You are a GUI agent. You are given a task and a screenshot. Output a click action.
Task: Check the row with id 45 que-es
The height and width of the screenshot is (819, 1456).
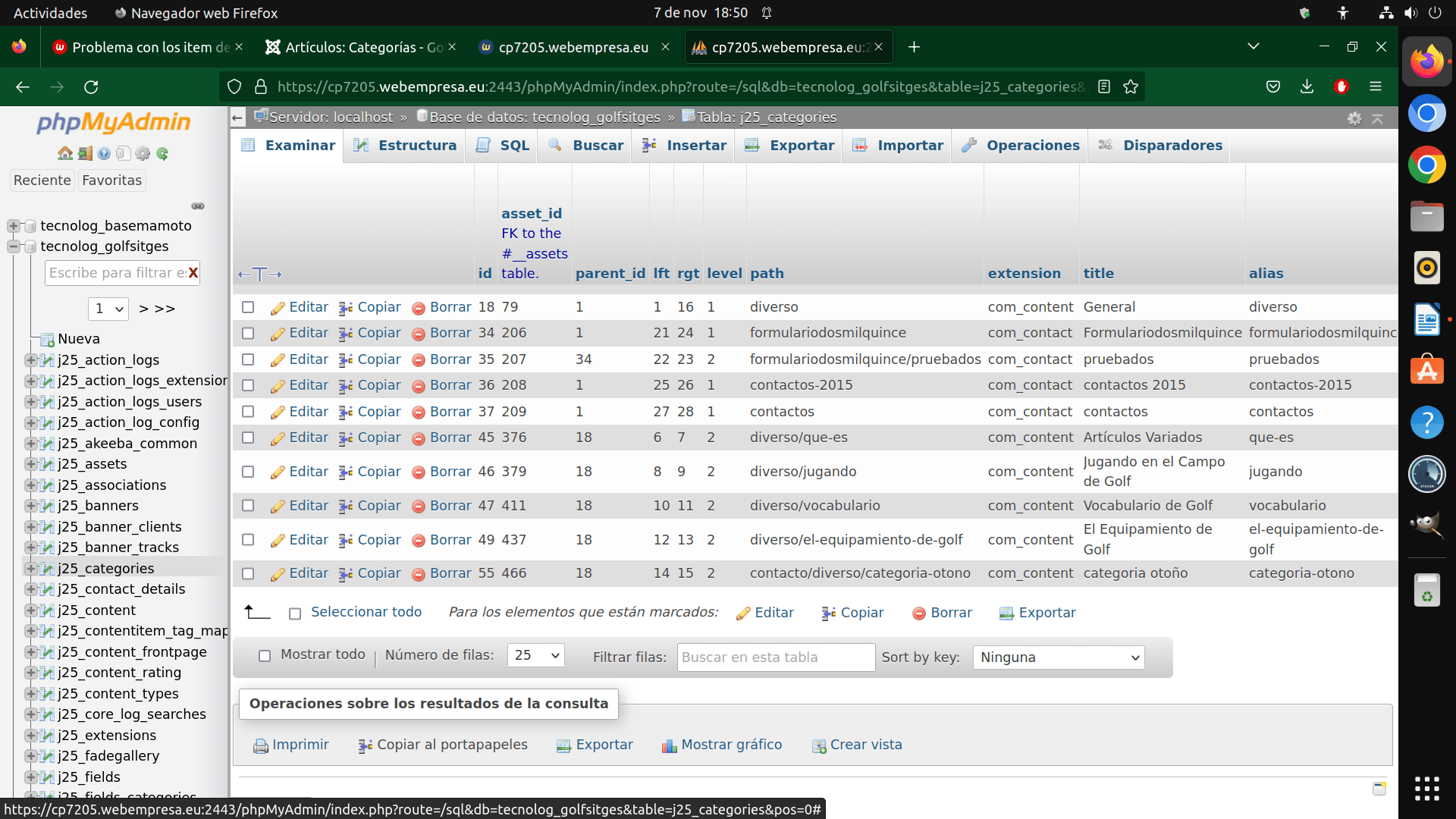(x=248, y=438)
